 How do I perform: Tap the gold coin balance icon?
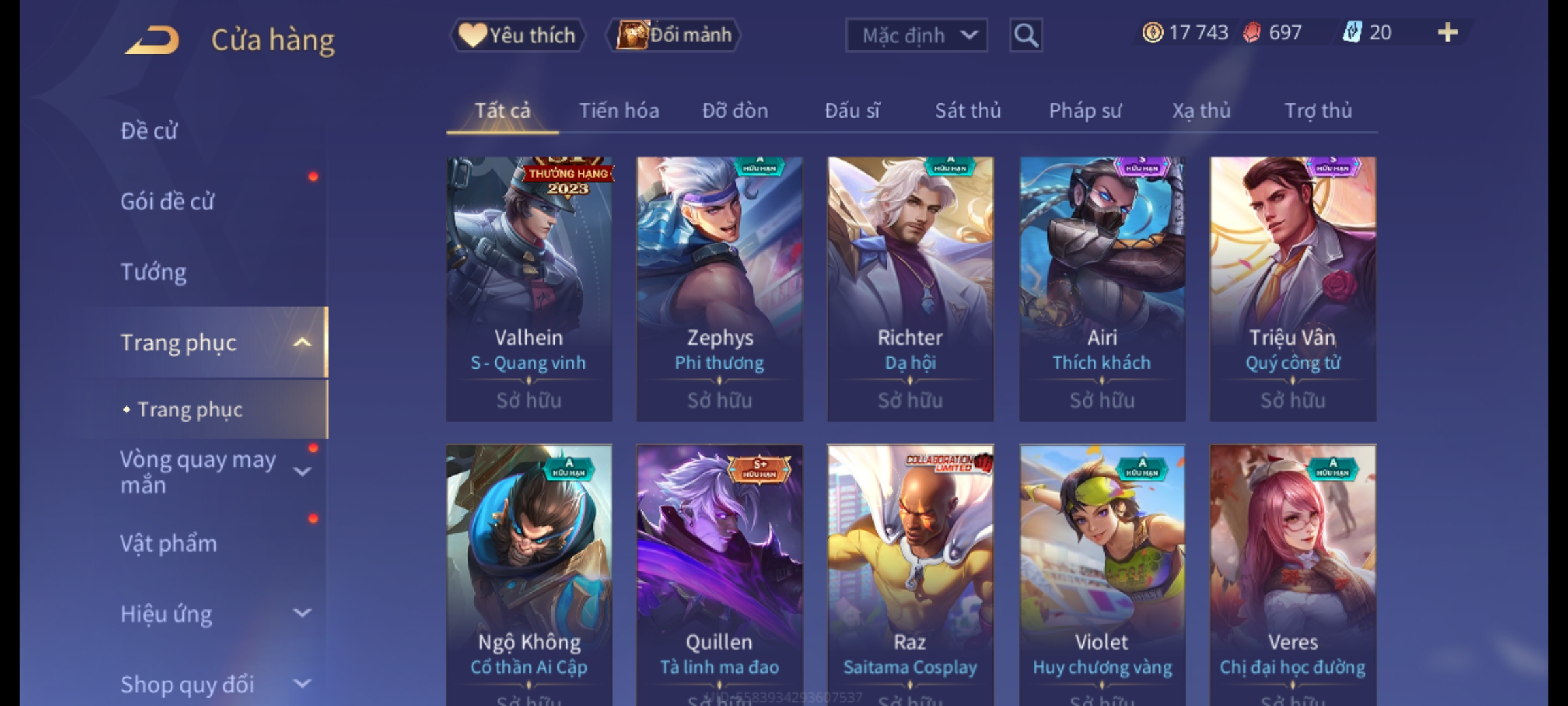[x=1152, y=32]
